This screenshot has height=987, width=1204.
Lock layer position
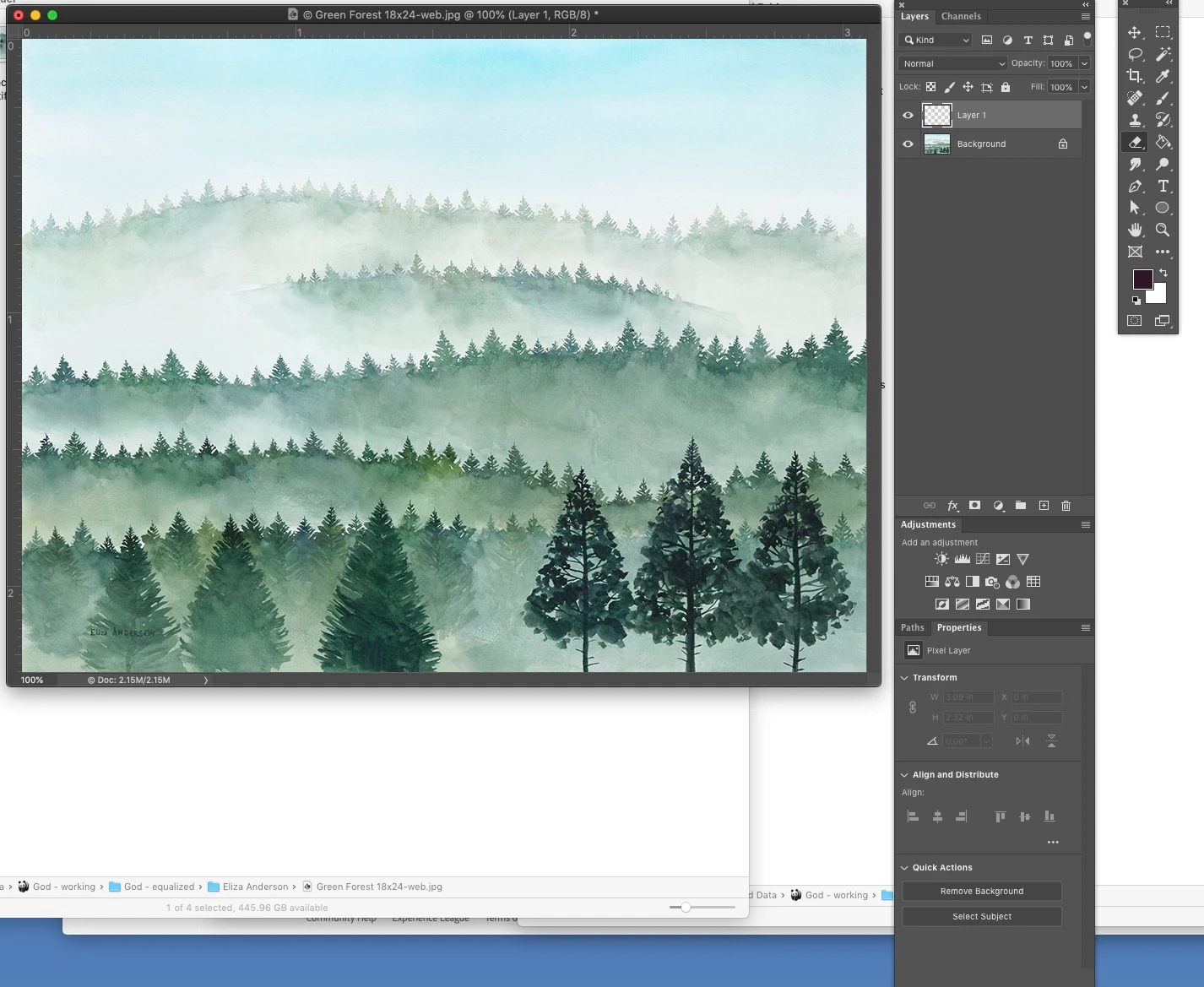coord(968,87)
